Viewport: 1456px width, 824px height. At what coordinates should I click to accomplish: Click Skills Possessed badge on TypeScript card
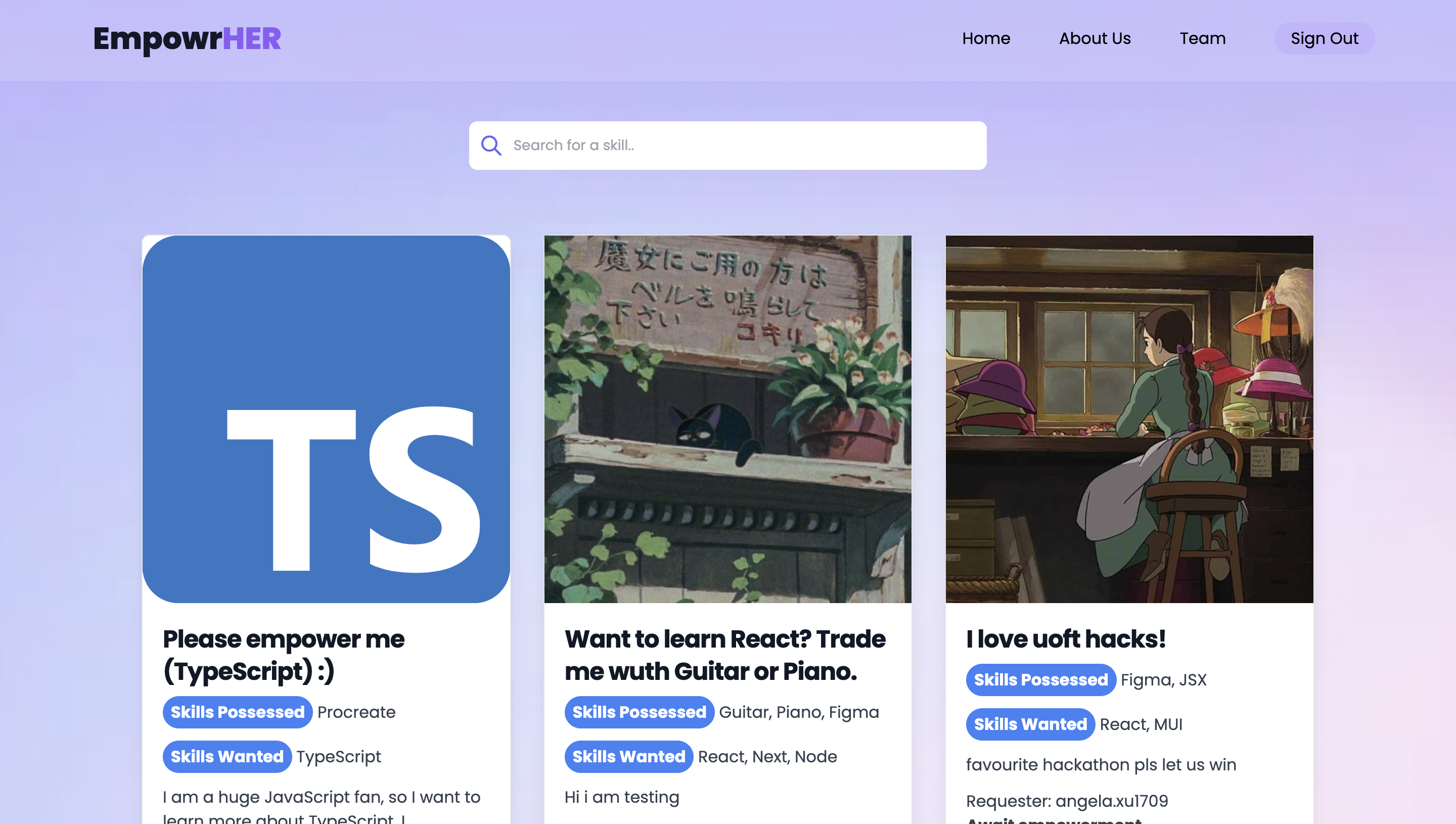coord(237,712)
